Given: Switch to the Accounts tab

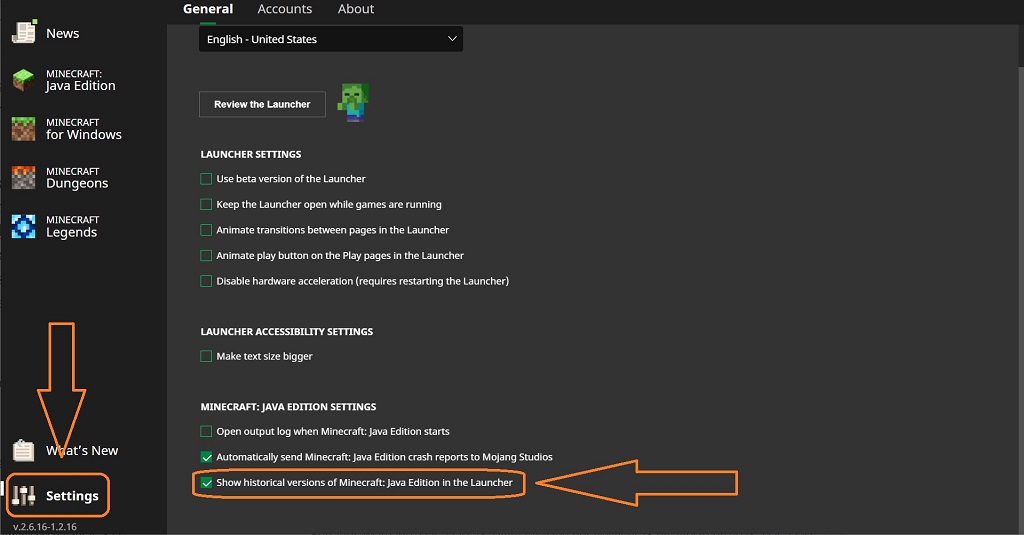Looking at the screenshot, I should [x=284, y=9].
